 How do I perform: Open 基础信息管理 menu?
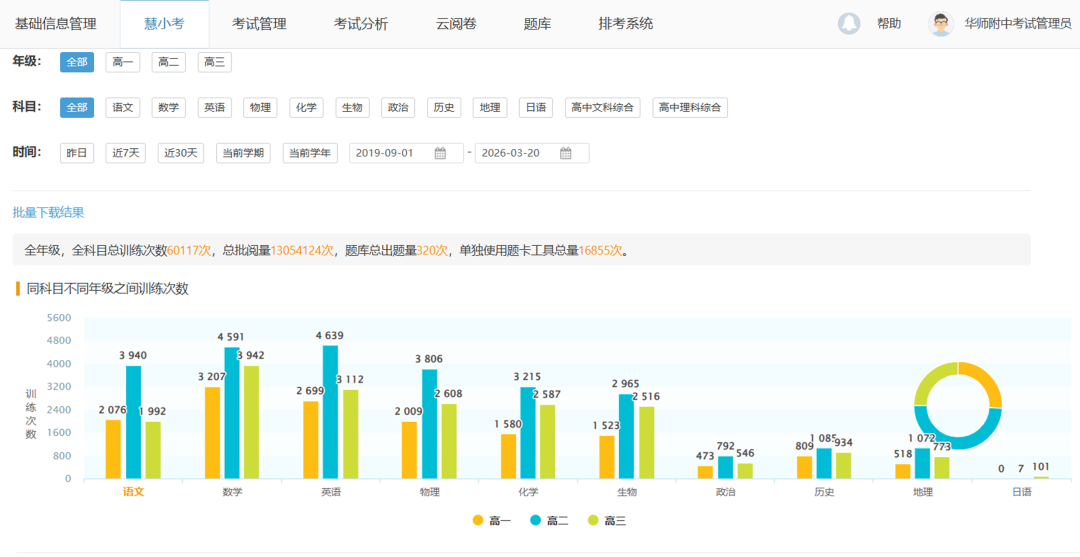(56, 23)
